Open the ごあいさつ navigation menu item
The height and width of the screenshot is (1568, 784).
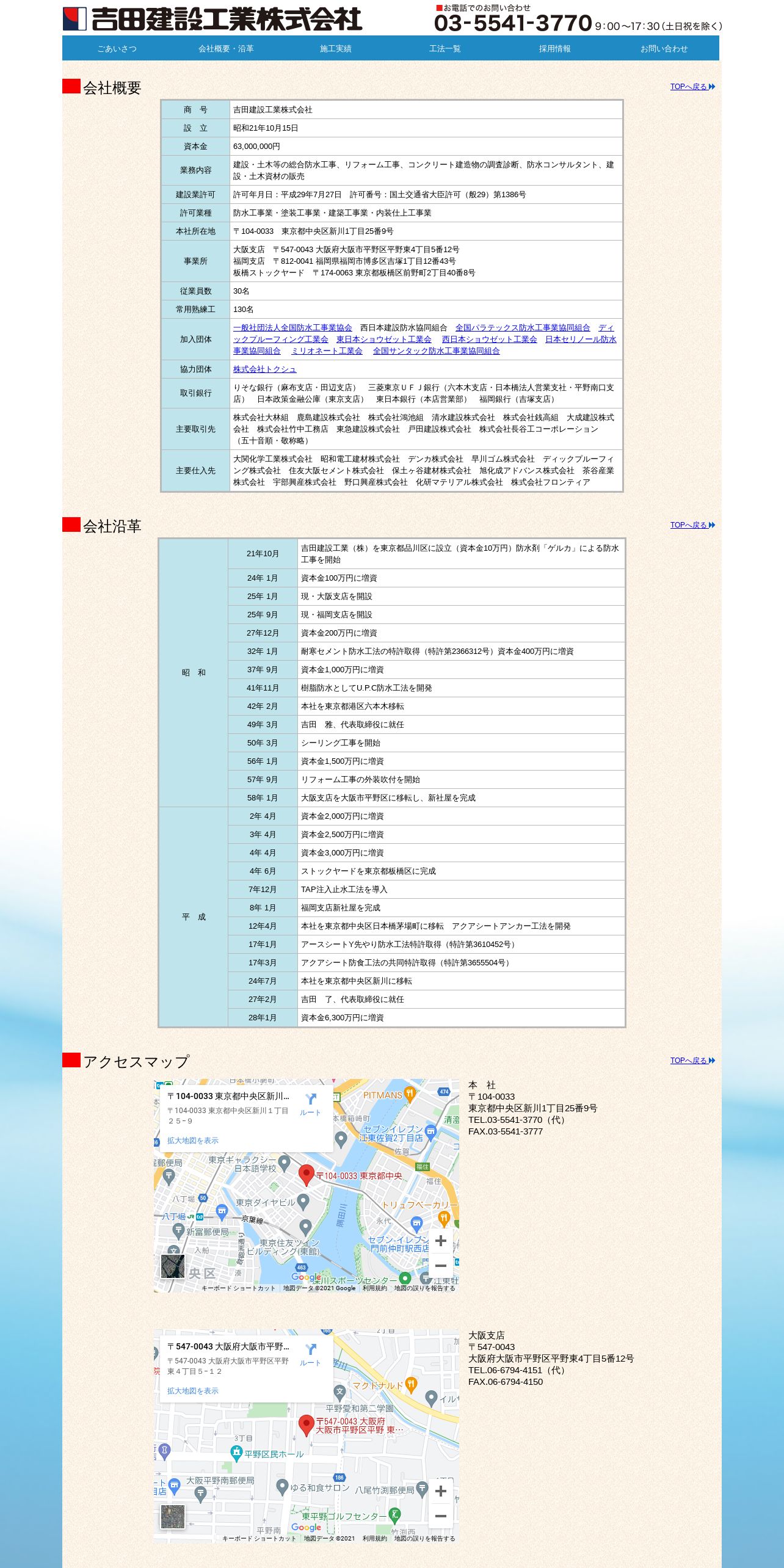coord(117,49)
